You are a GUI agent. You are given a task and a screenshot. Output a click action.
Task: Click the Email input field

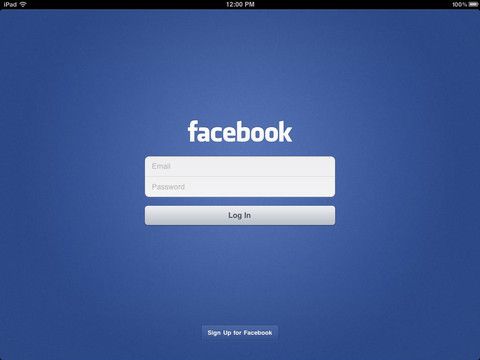[240, 166]
